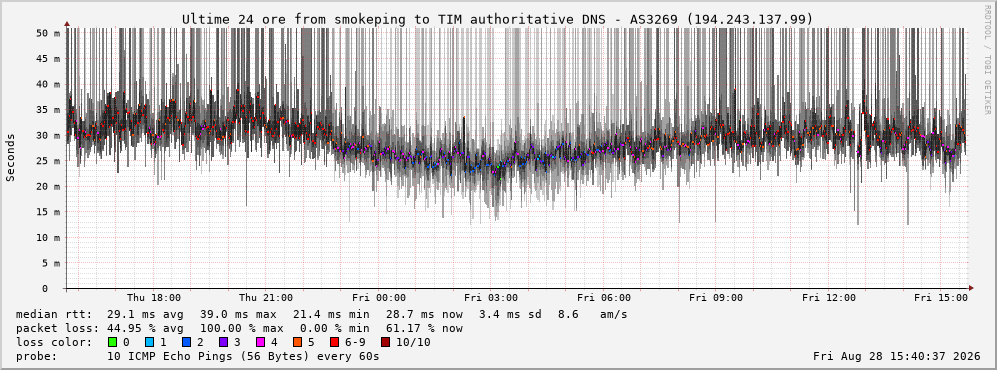Click the Fri 03:00 time axis label

[491, 298]
